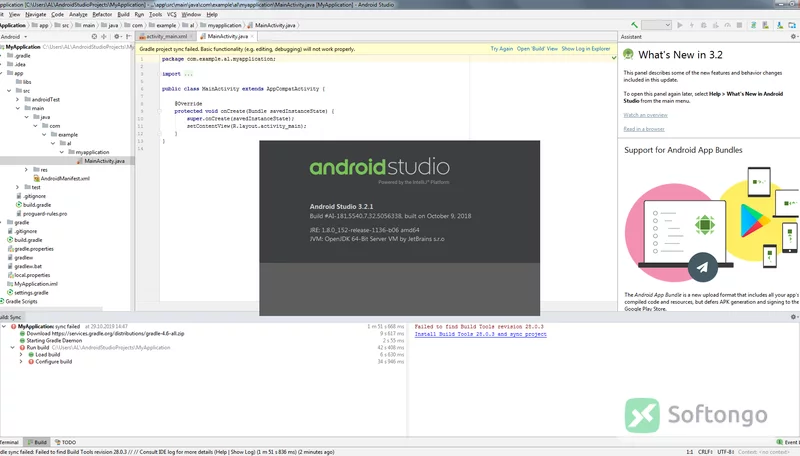Expand the Configure build node
This screenshot has height=456, width=800.
pyautogui.click(x=21, y=362)
